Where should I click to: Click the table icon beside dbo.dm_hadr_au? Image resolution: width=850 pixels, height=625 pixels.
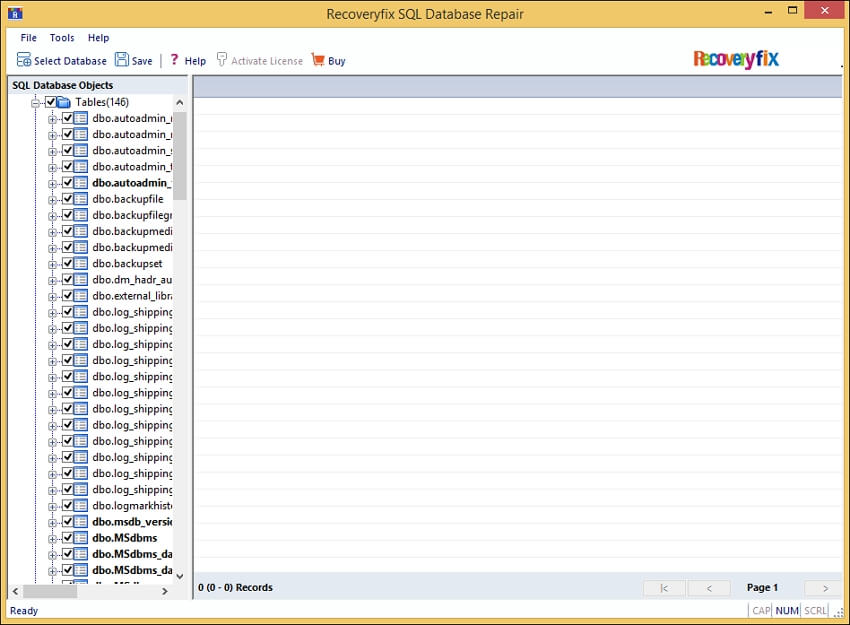(x=81, y=280)
